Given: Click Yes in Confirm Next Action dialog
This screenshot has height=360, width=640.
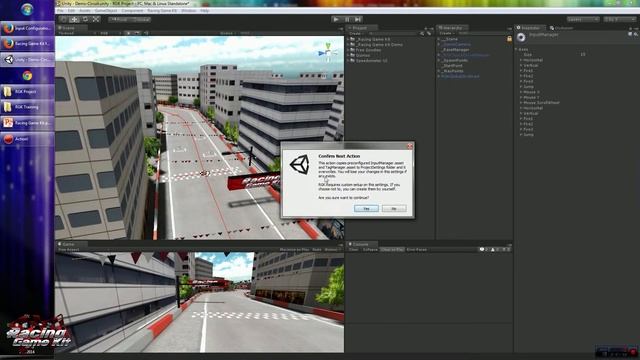Looking at the screenshot, I should (x=366, y=209).
